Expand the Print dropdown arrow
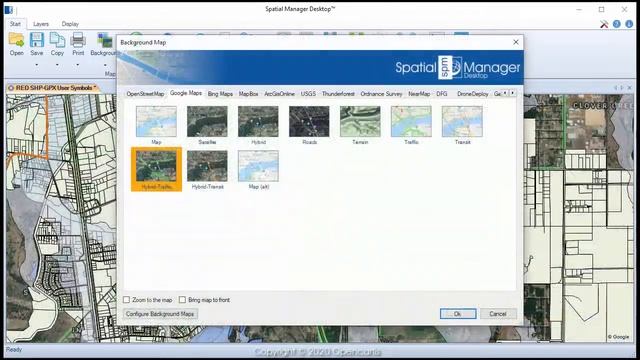This screenshot has height=360, width=640. click(x=78, y=64)
